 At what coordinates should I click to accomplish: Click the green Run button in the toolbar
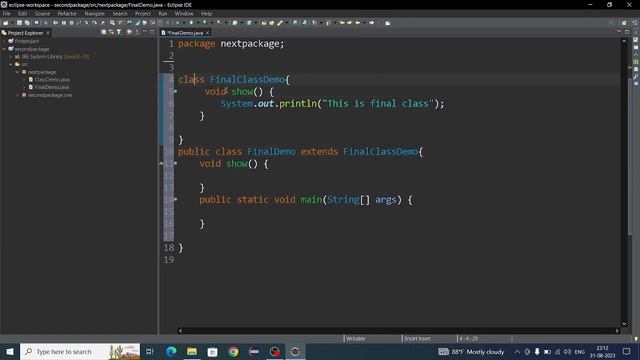191,23
